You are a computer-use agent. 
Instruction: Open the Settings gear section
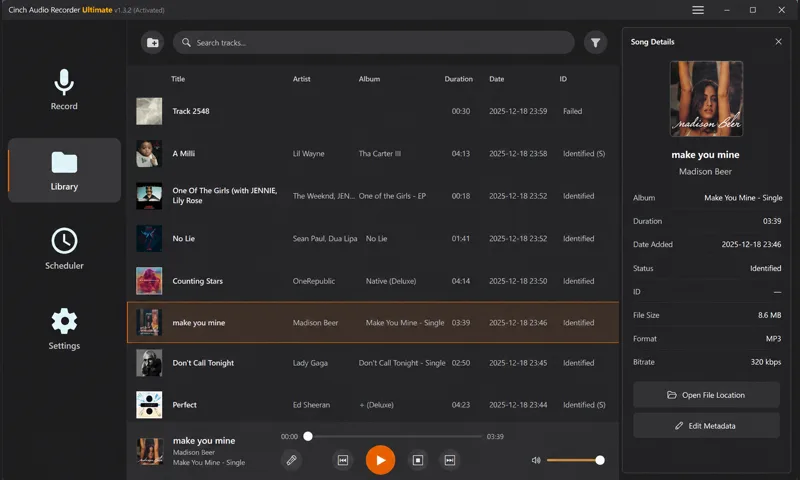64,329
